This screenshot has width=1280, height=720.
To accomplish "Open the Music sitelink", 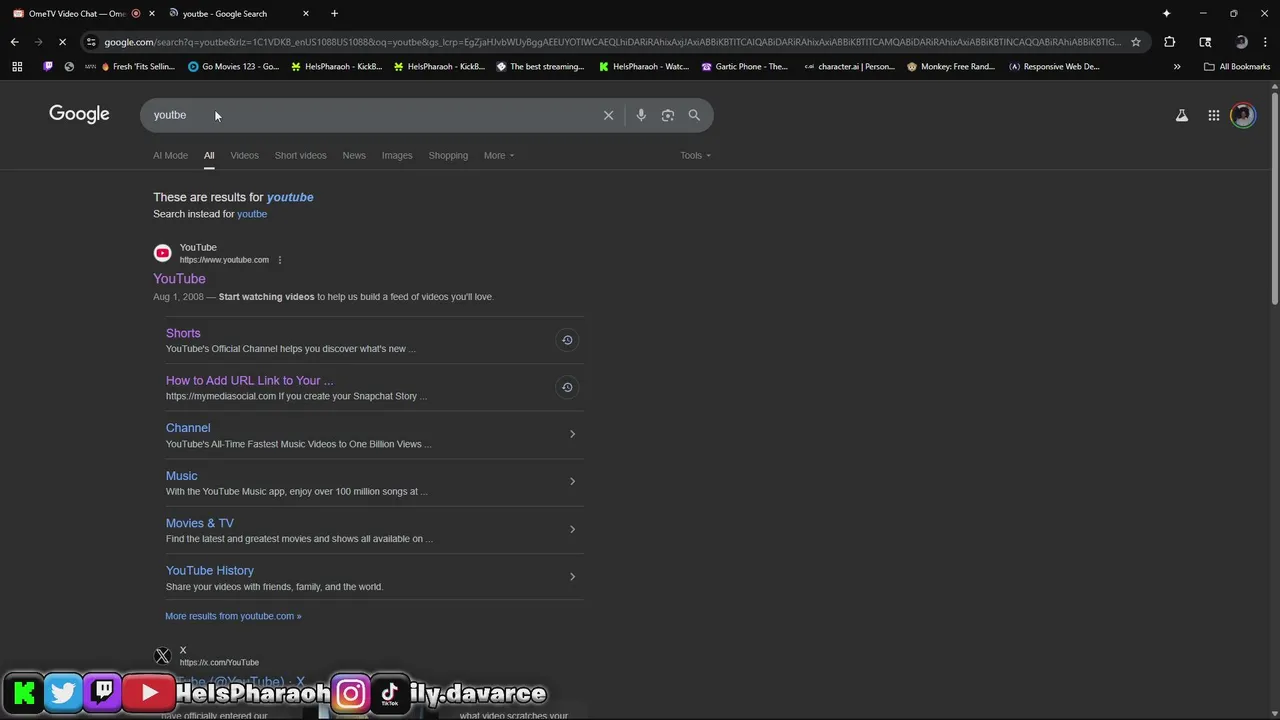I will point(182,476).
